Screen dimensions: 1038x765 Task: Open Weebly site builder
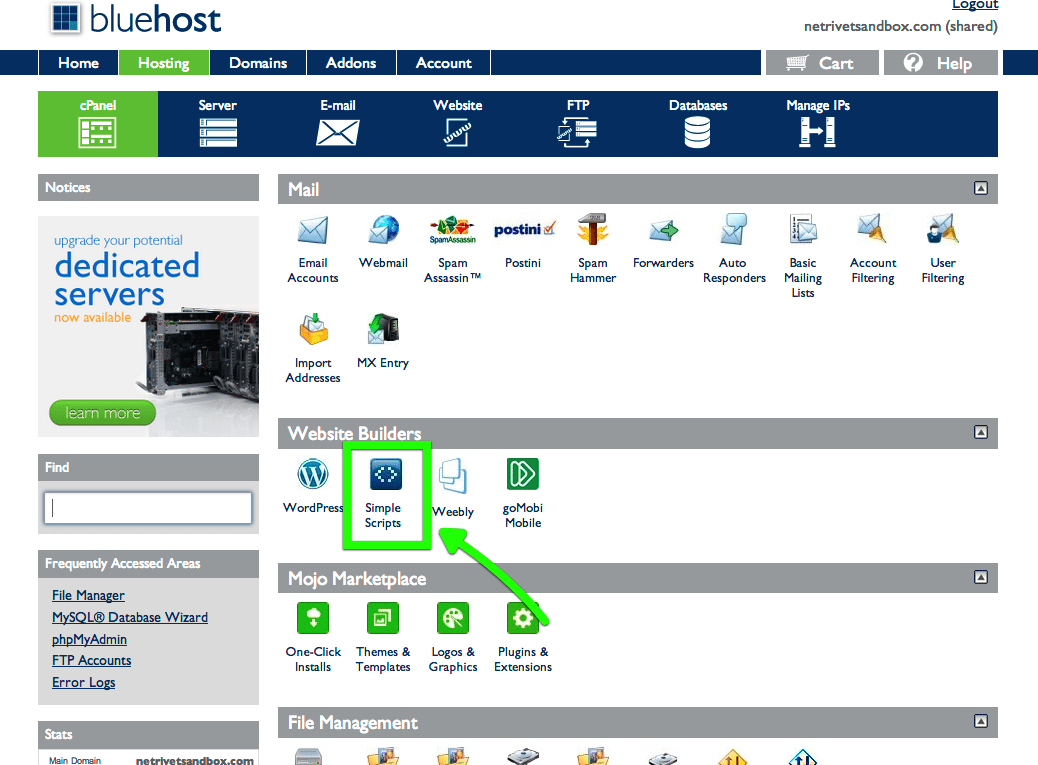453,488
